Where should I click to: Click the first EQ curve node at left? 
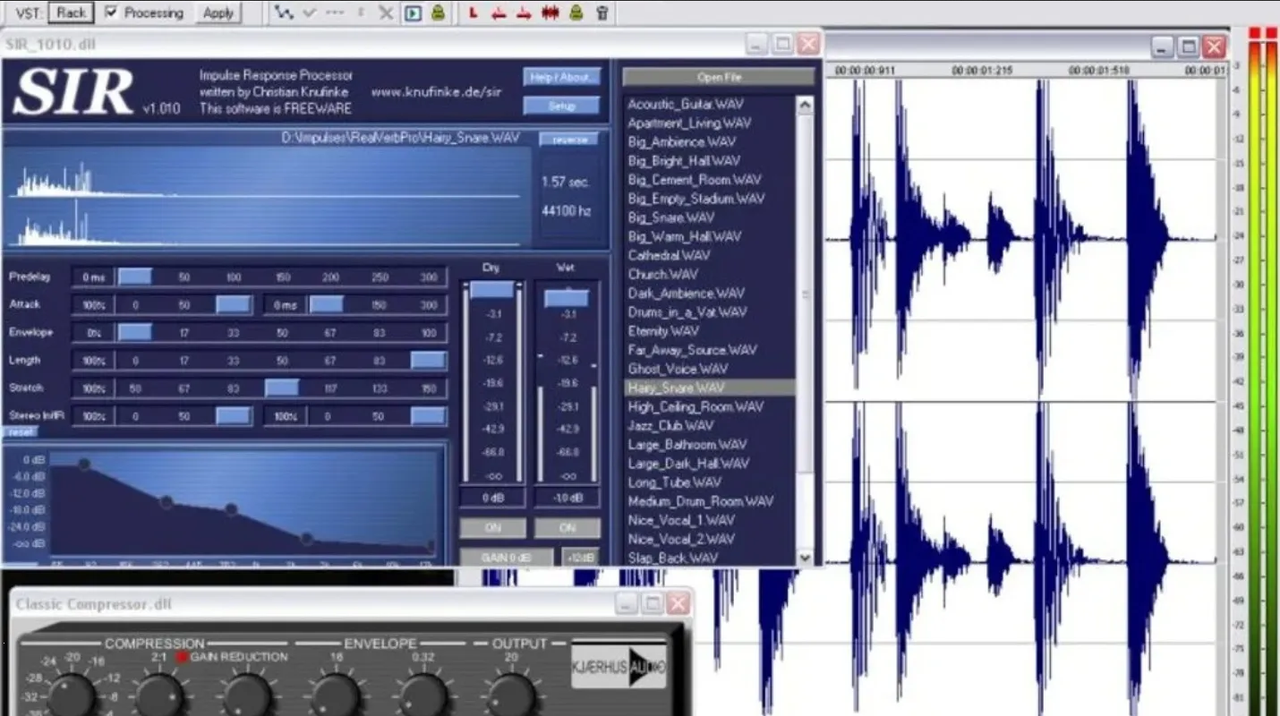click(84, 464)
